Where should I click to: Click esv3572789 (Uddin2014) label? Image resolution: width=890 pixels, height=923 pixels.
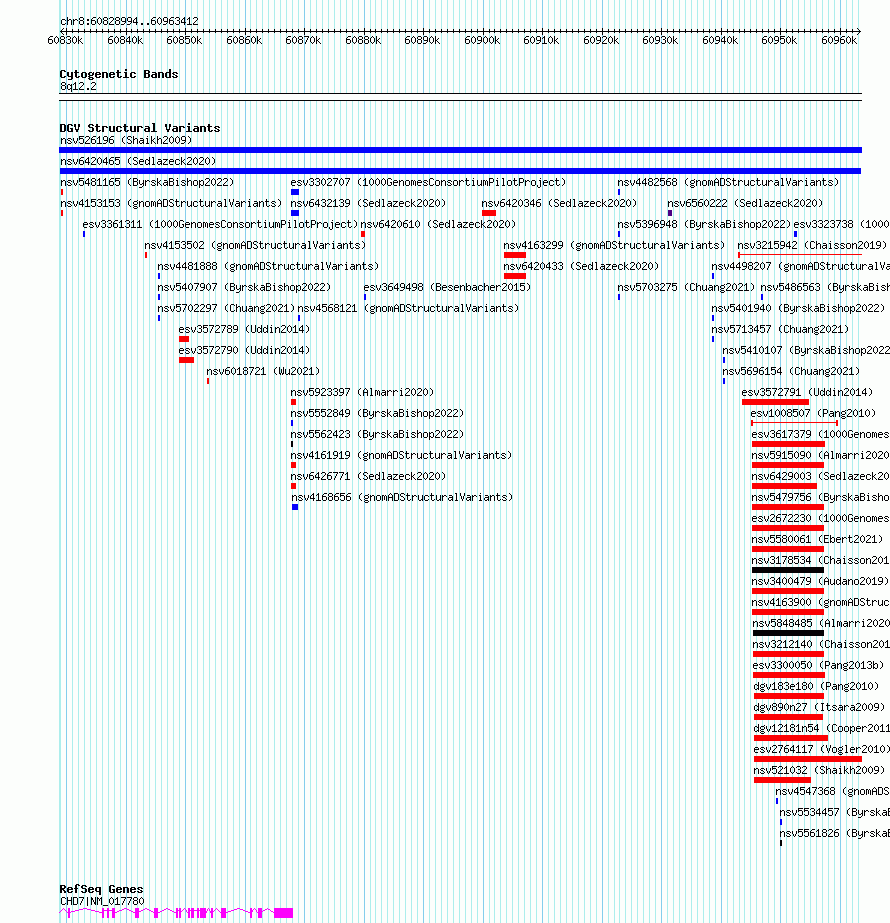tap(244, 329)
